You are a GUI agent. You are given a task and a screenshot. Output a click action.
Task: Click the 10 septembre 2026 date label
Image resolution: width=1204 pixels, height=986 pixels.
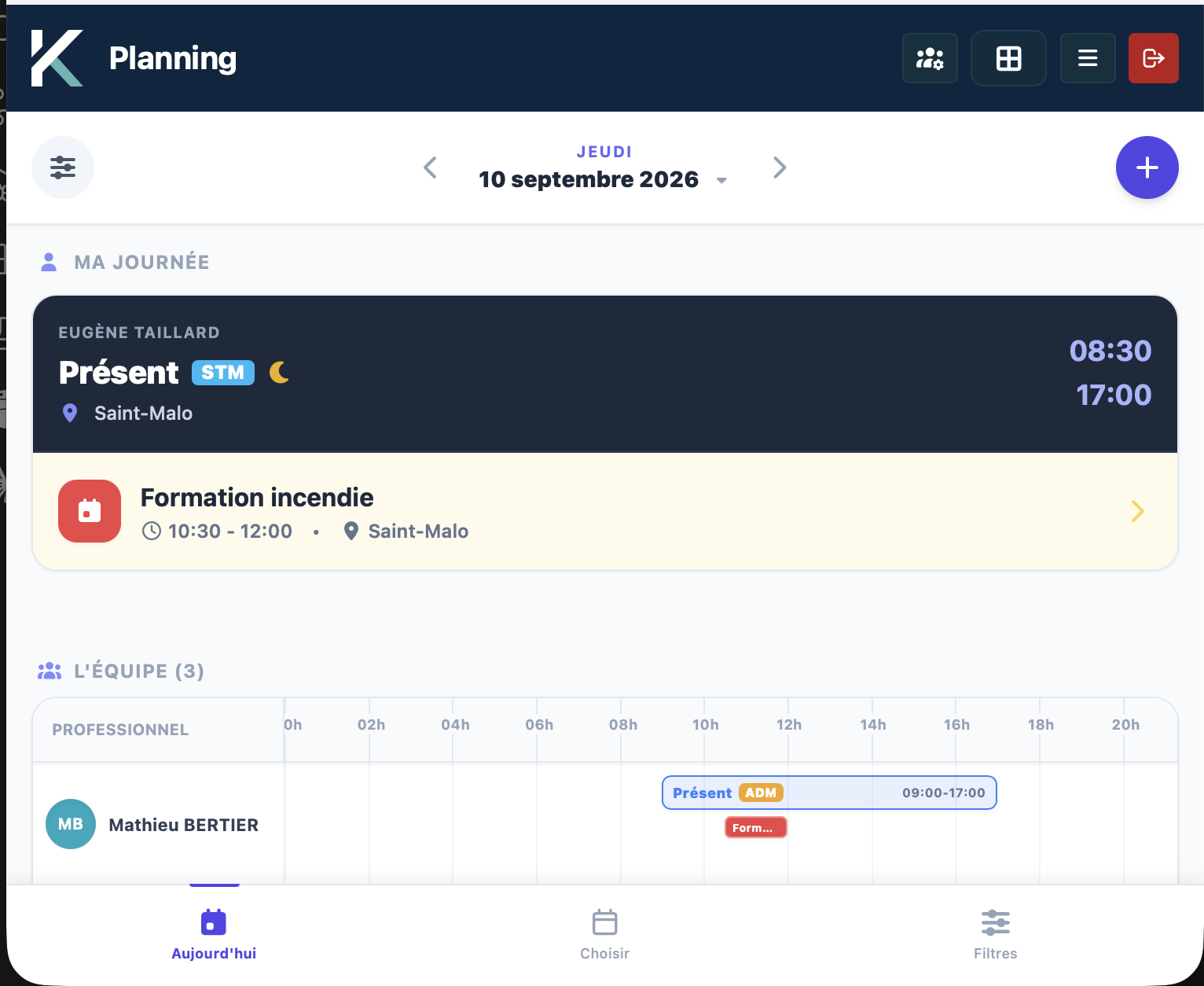[589, 179]
